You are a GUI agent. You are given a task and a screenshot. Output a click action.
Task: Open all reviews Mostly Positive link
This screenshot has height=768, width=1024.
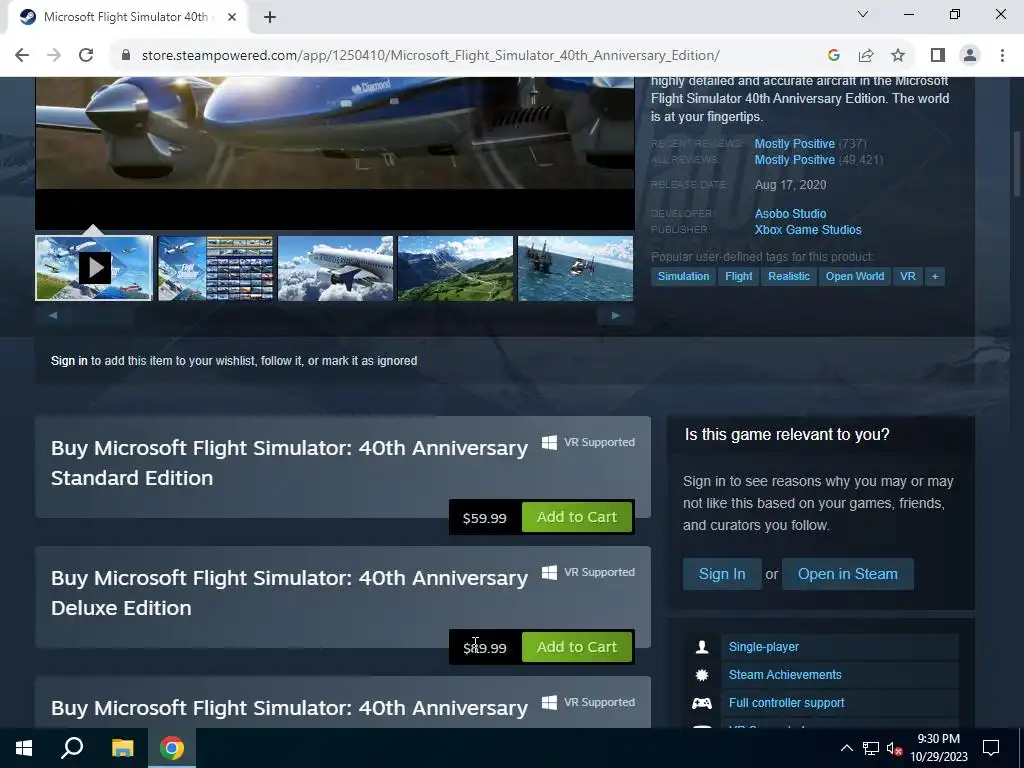point(795,160)
